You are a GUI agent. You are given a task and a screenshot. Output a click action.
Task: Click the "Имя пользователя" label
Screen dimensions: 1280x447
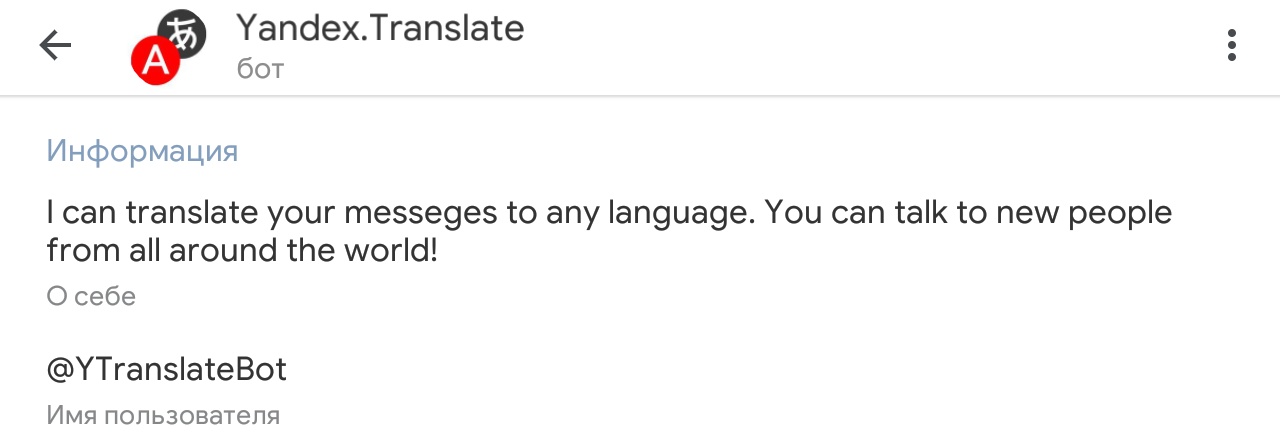tap(163, 415)
